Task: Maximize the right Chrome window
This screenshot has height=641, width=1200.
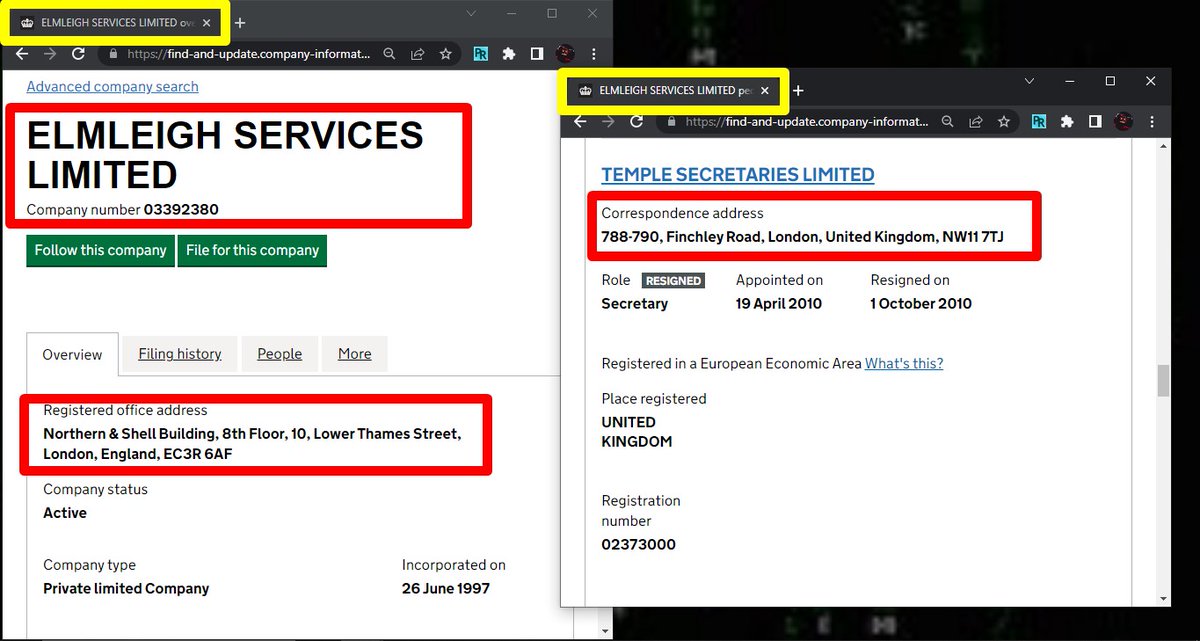Action: [1110, 81]
